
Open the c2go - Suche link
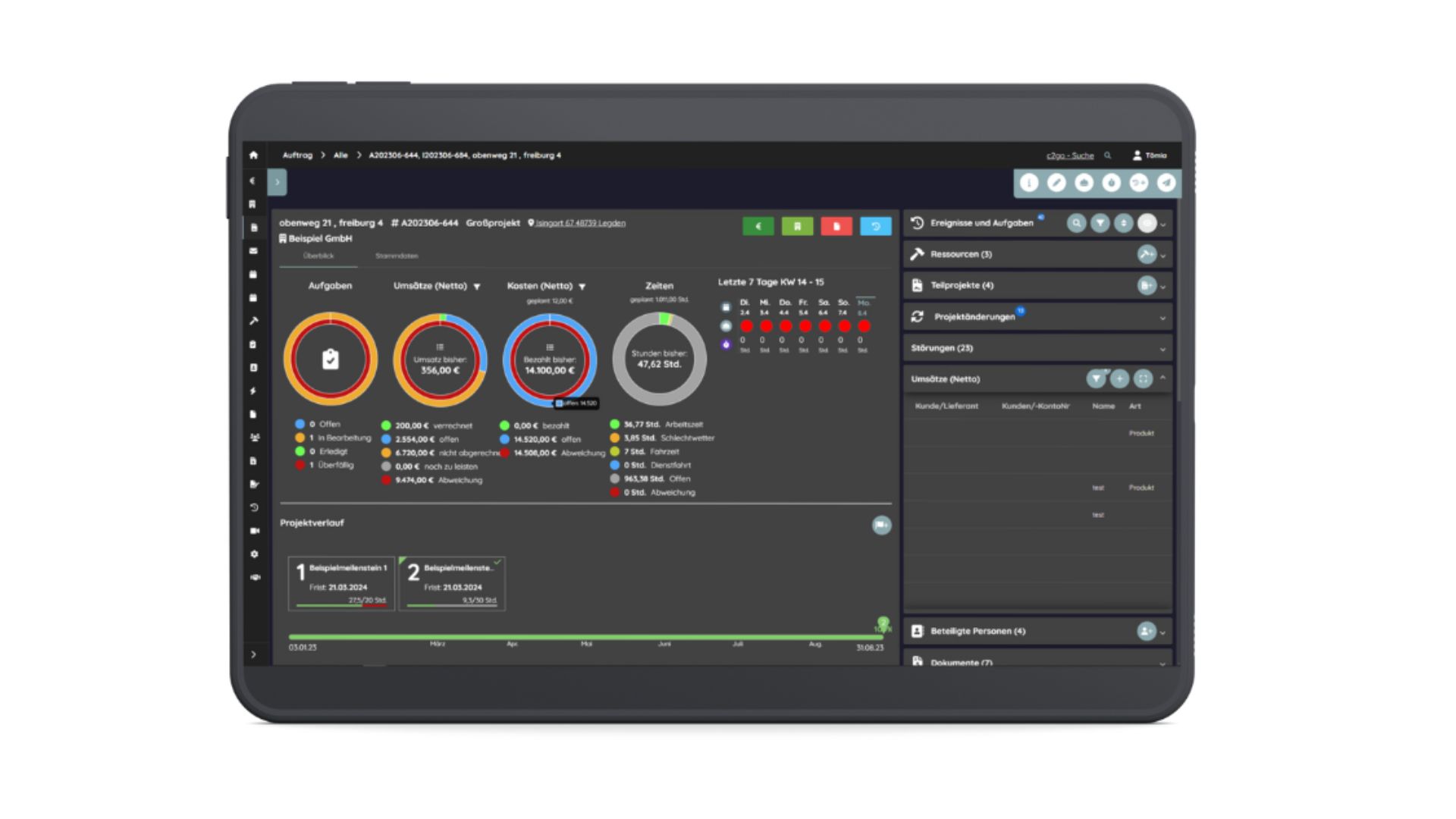coord(1070,155)
